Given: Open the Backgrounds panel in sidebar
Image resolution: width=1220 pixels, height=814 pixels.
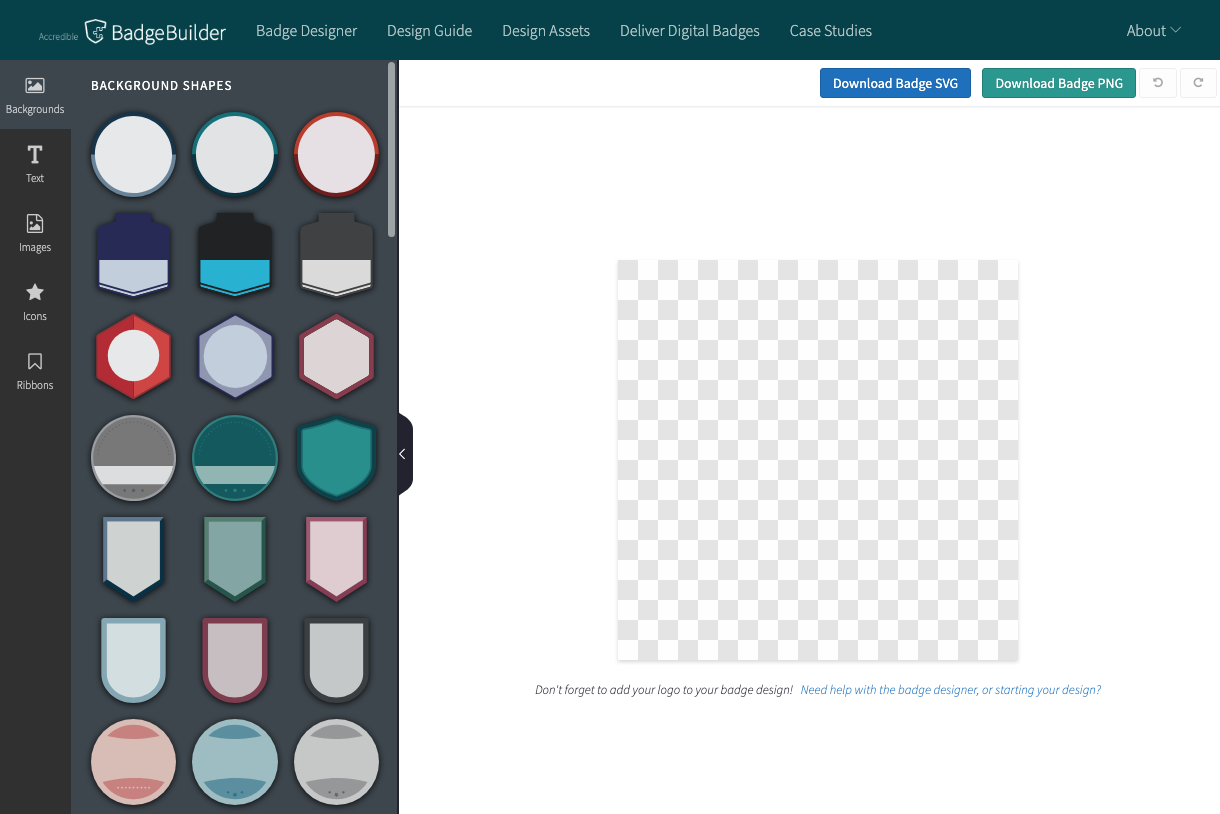Looking at the screenshot, I should coord(35,95).
